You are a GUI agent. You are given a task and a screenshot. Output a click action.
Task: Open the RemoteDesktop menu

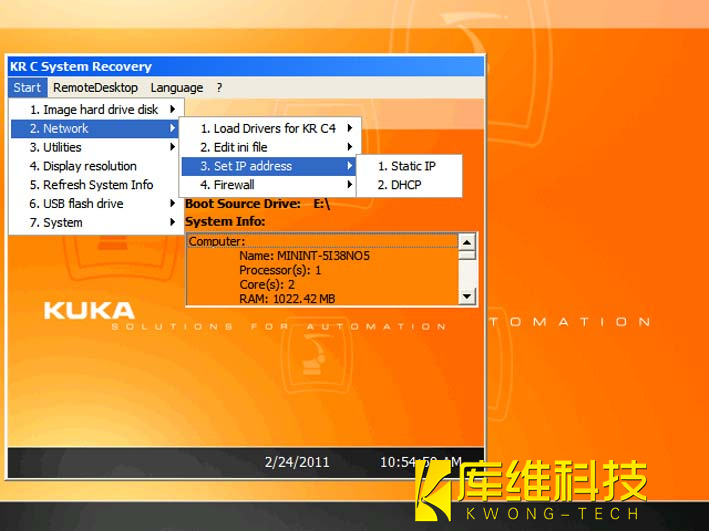95,88
